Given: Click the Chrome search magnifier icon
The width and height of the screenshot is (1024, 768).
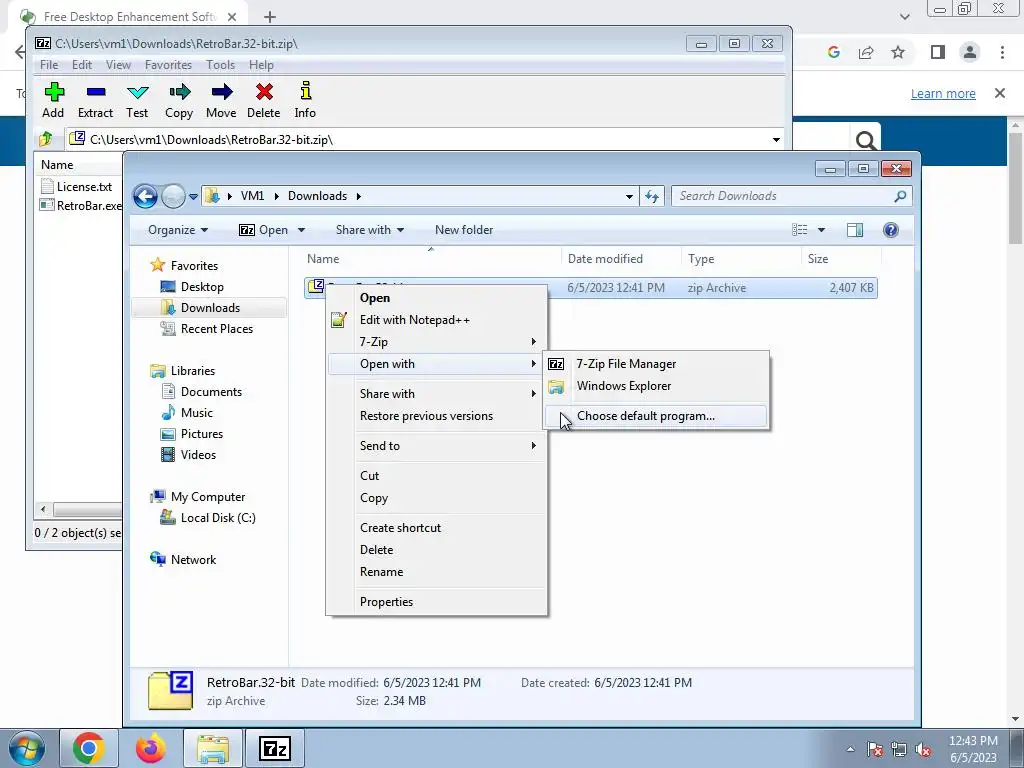Looking at the screenshot, I should [x=866, y=140].
